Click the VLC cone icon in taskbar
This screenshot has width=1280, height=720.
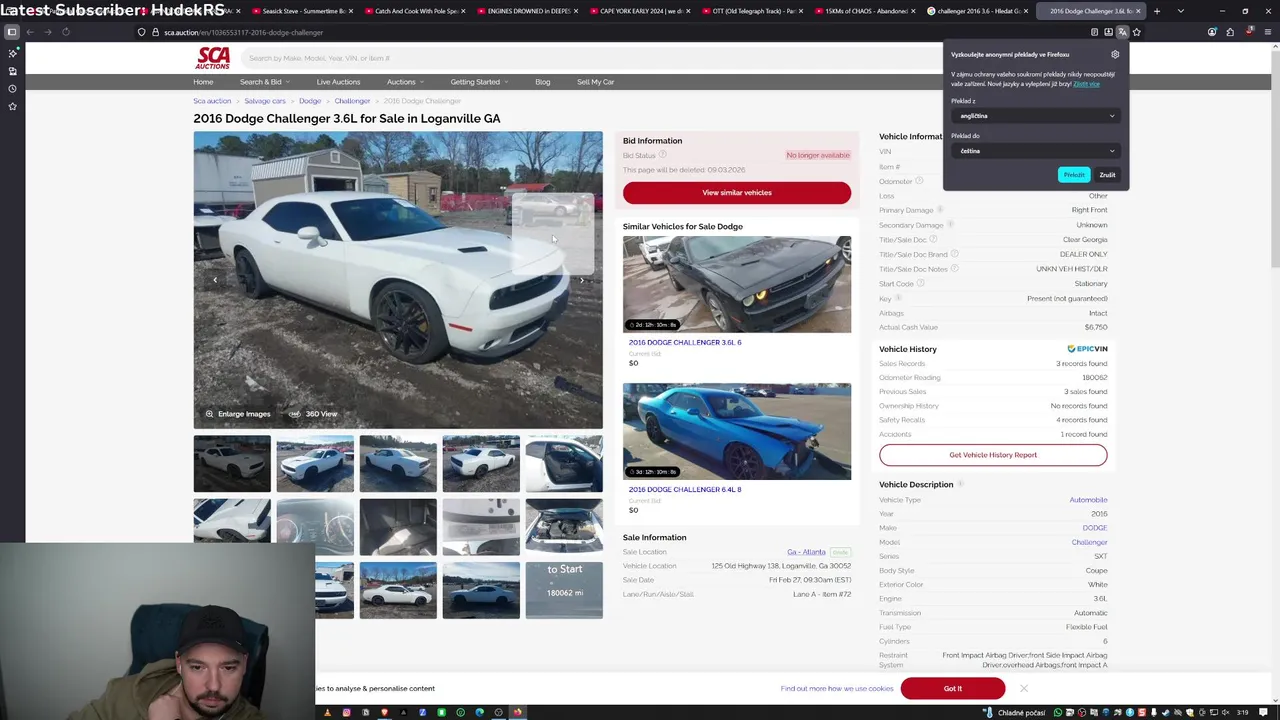327,712
